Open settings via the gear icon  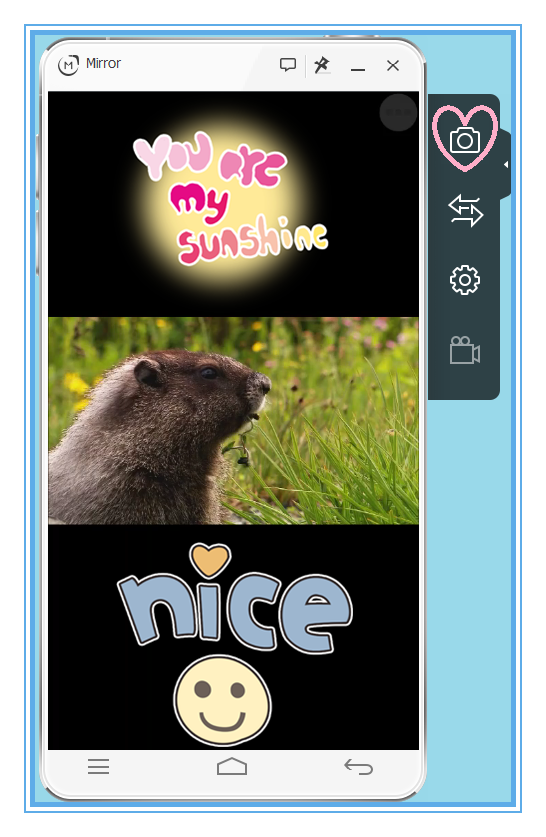coord(465,280)
